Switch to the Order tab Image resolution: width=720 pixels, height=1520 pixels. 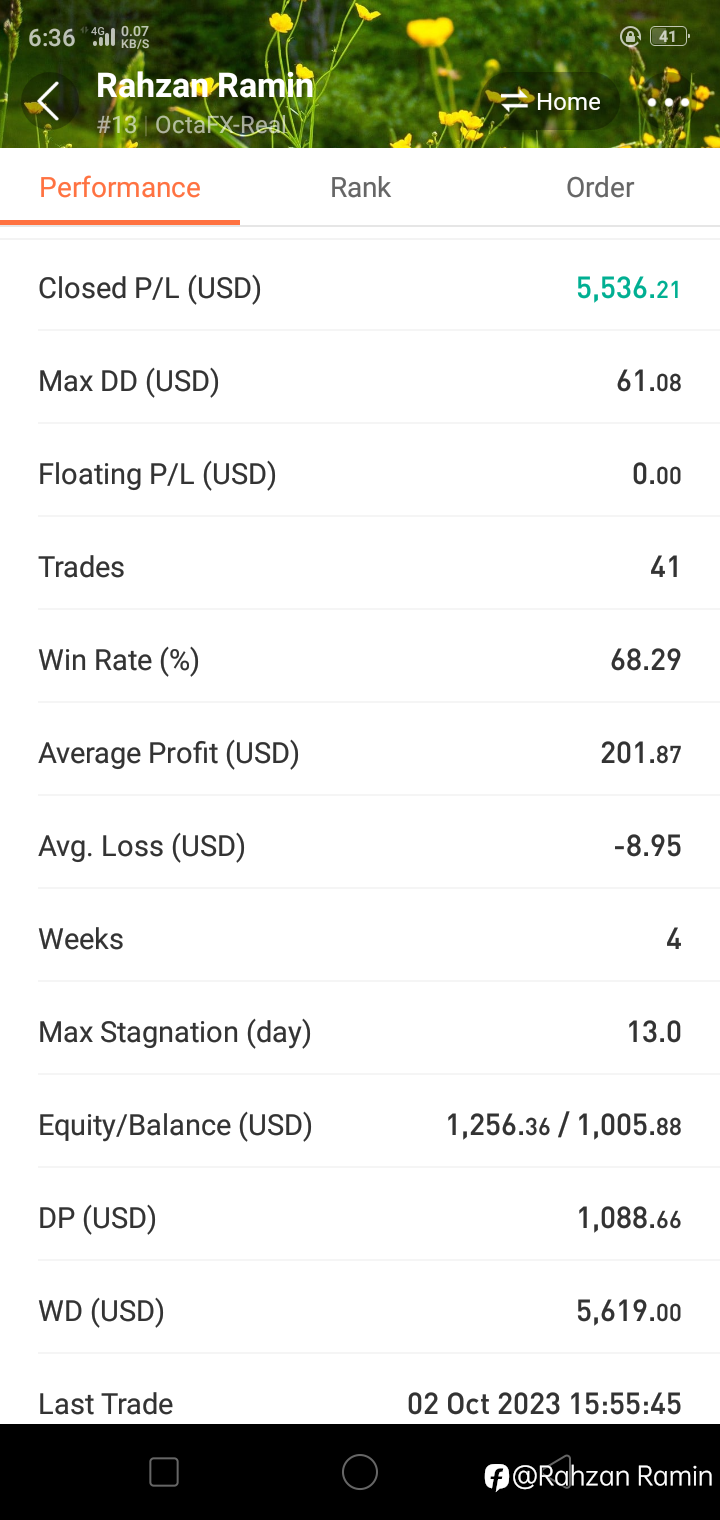click(600, 187)
